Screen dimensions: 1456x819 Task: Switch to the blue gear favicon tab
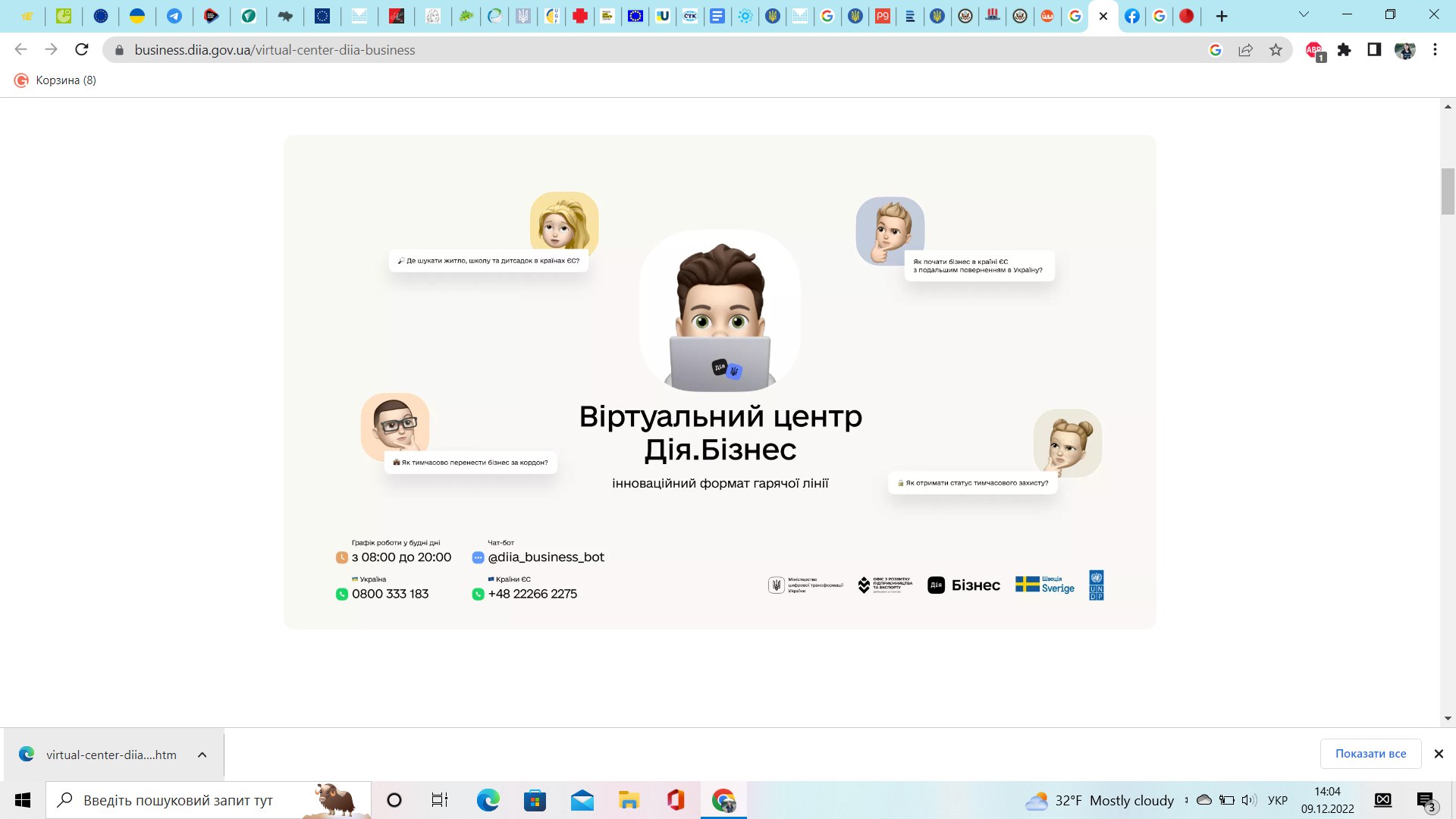click(745, 16)
